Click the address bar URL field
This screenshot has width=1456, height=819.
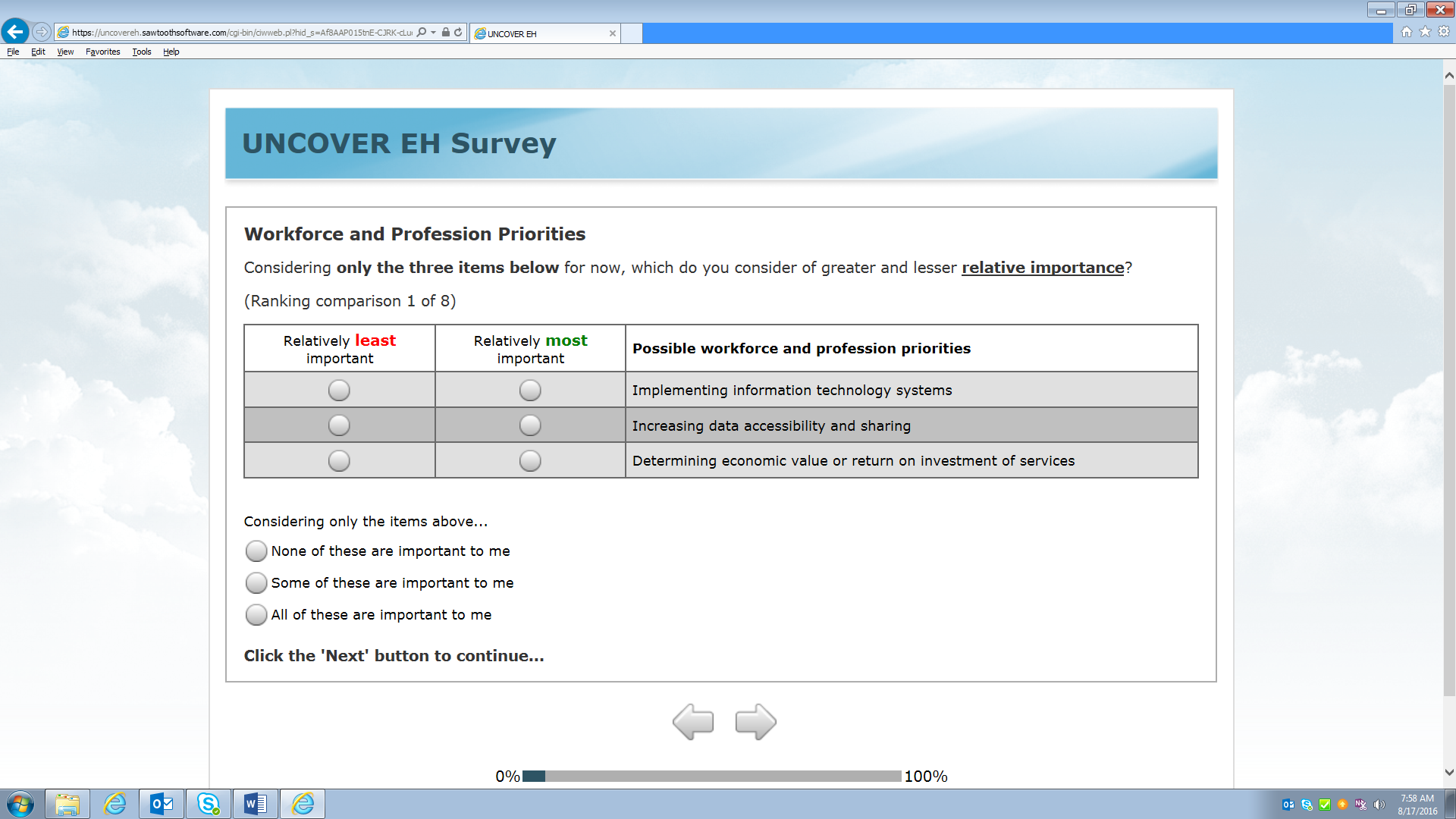click(x=241, y=33)
